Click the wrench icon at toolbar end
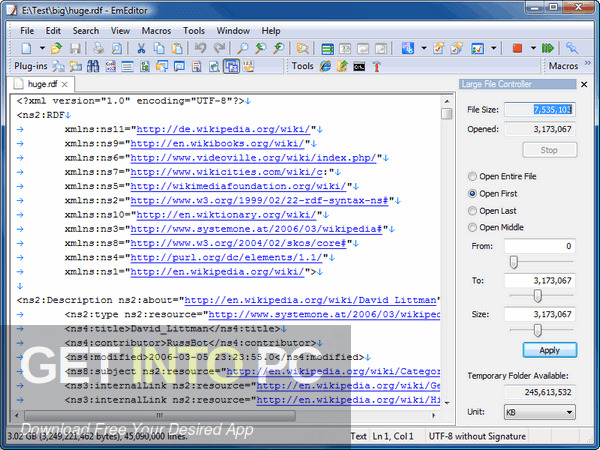 click(572, 48)
